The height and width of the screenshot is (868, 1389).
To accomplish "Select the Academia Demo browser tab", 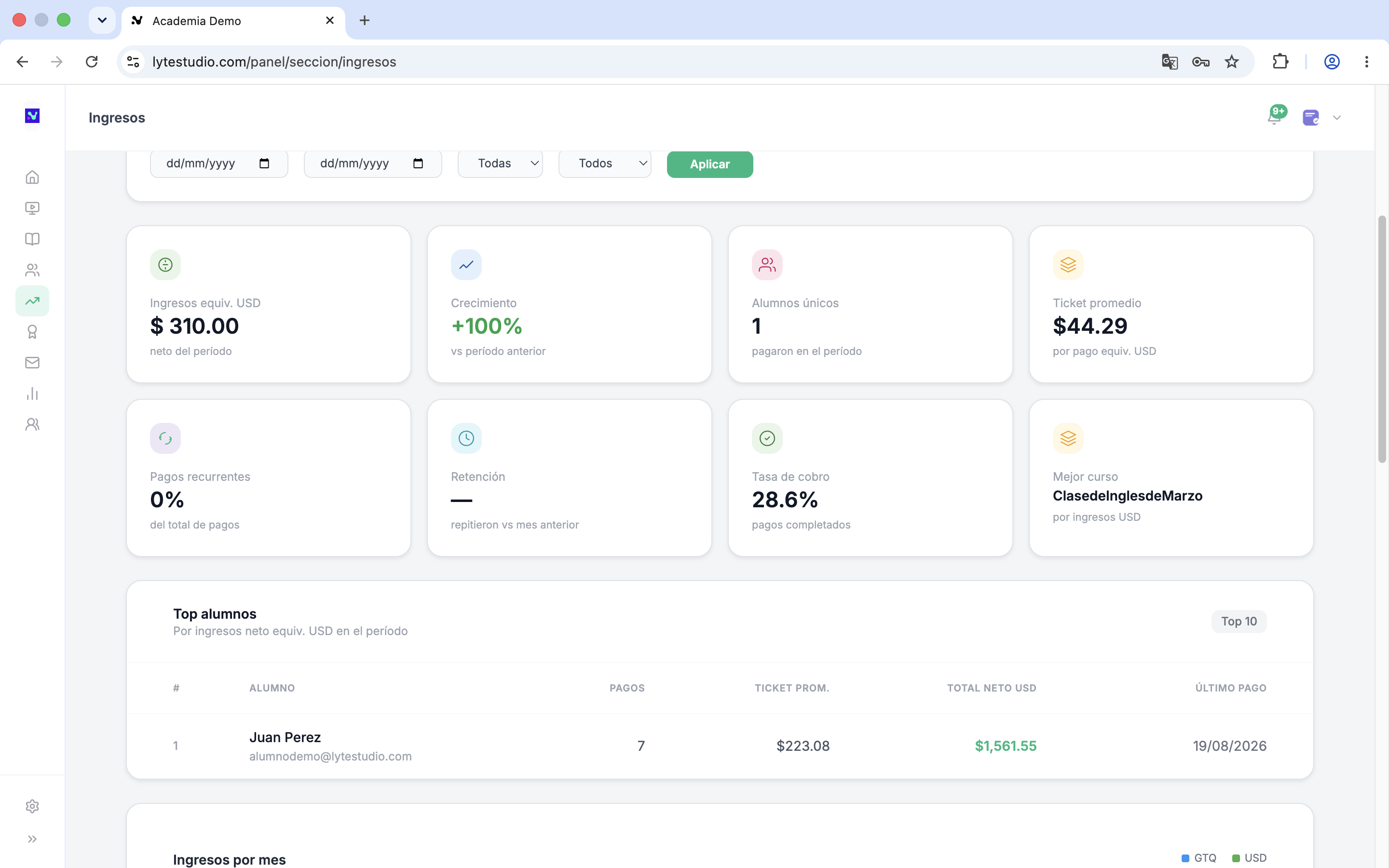I will coord(233,21).
